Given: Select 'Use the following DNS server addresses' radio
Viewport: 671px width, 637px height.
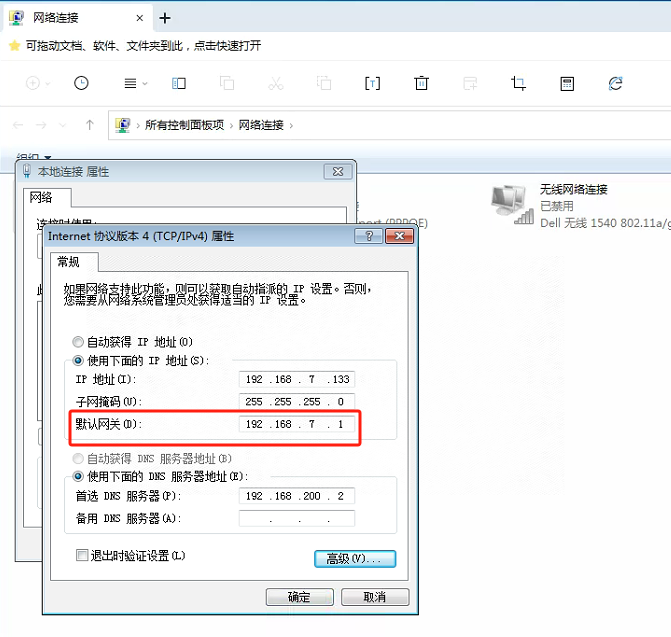Looking at the screenshot, I should [x=79, y=476].
